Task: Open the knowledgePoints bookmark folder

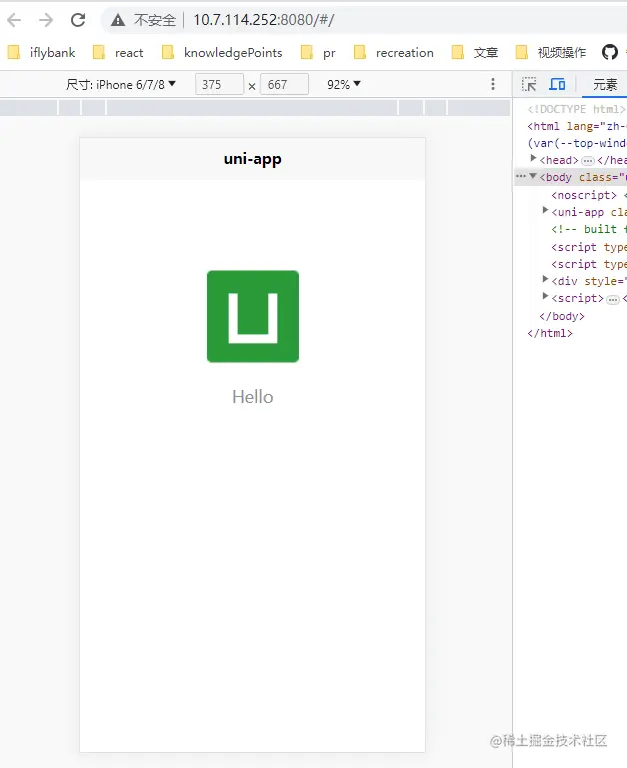Action: click(x=222, y=52)
